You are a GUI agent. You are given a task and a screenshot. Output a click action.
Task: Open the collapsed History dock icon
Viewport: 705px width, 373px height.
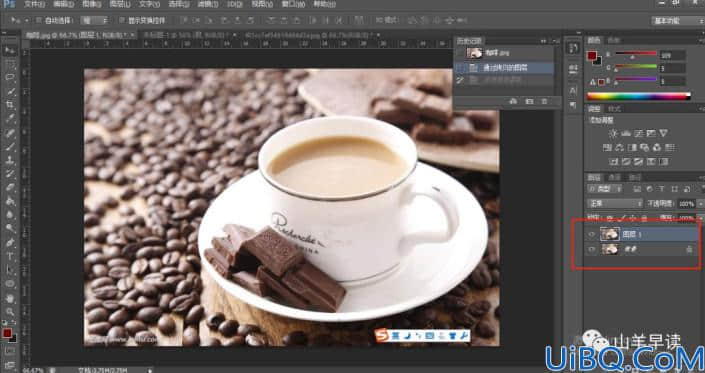click(573, 49)
